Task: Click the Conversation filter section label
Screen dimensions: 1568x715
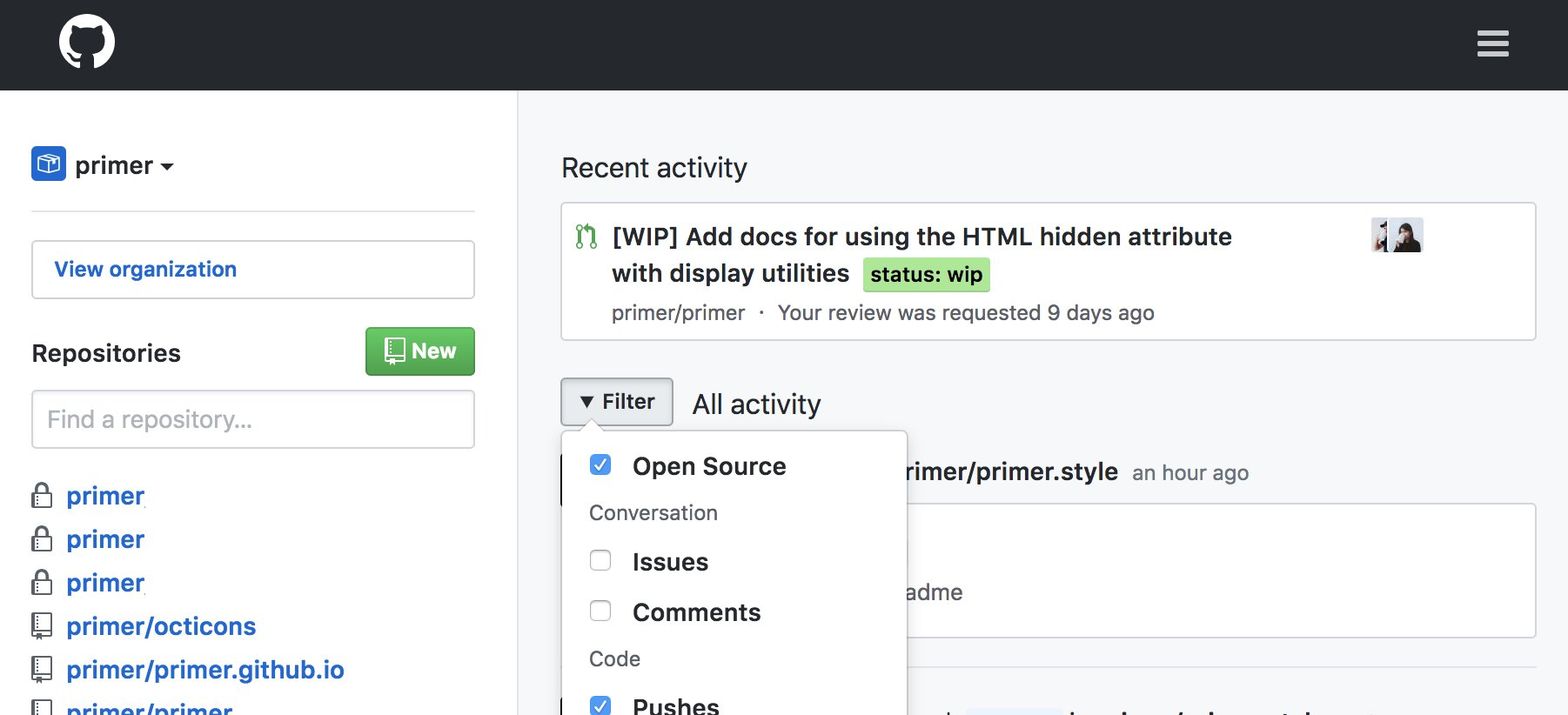Action: click(x=653, y=513)
